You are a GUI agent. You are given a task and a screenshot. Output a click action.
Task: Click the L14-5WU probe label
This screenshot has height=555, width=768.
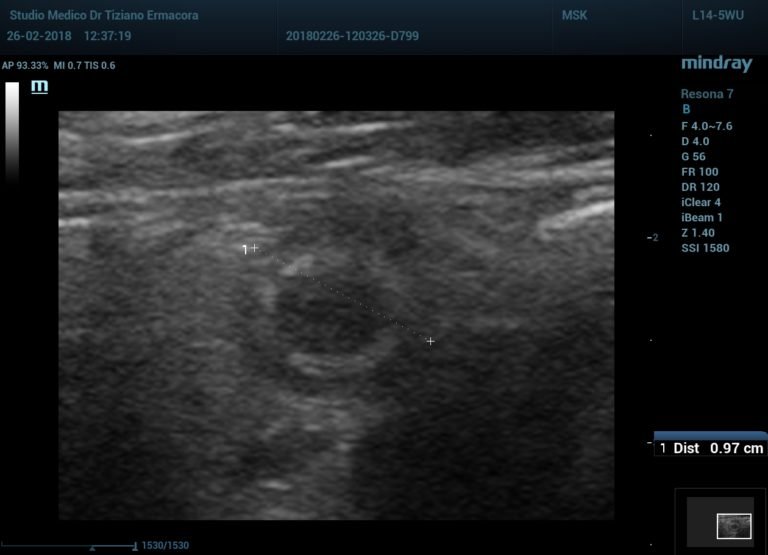click(716, 16)
